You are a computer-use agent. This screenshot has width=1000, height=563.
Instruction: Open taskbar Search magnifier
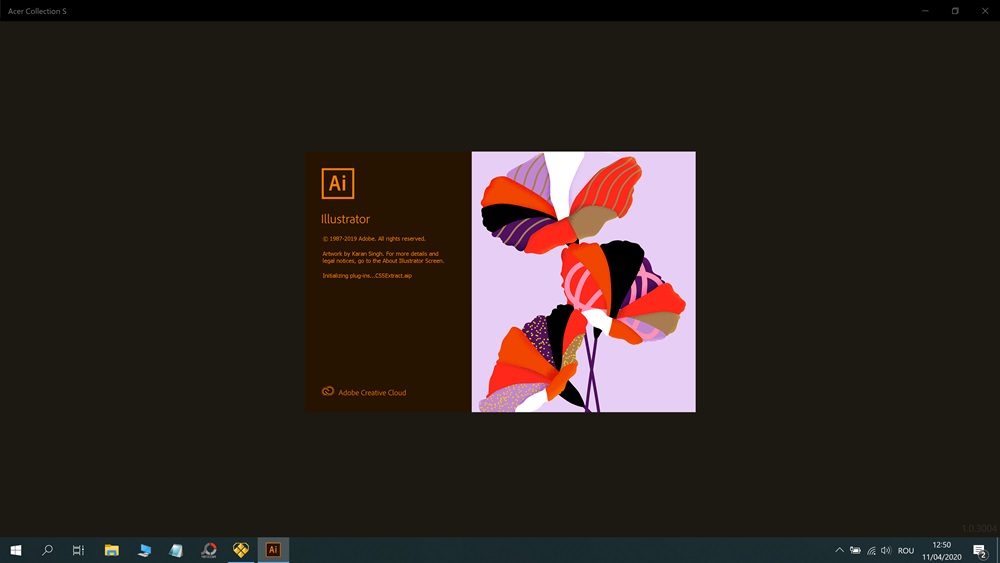[x=47, y=550]
